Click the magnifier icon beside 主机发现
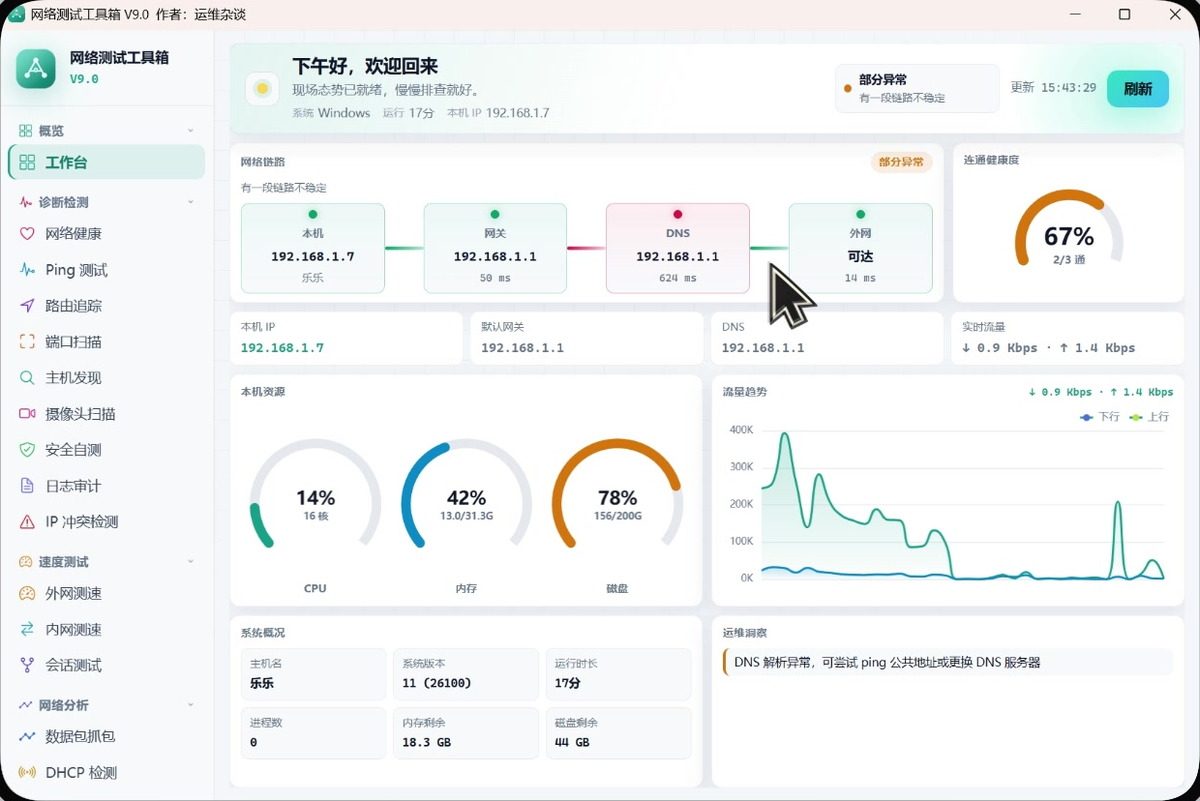This screenshot has width=1200, height=801. point(27,378)
